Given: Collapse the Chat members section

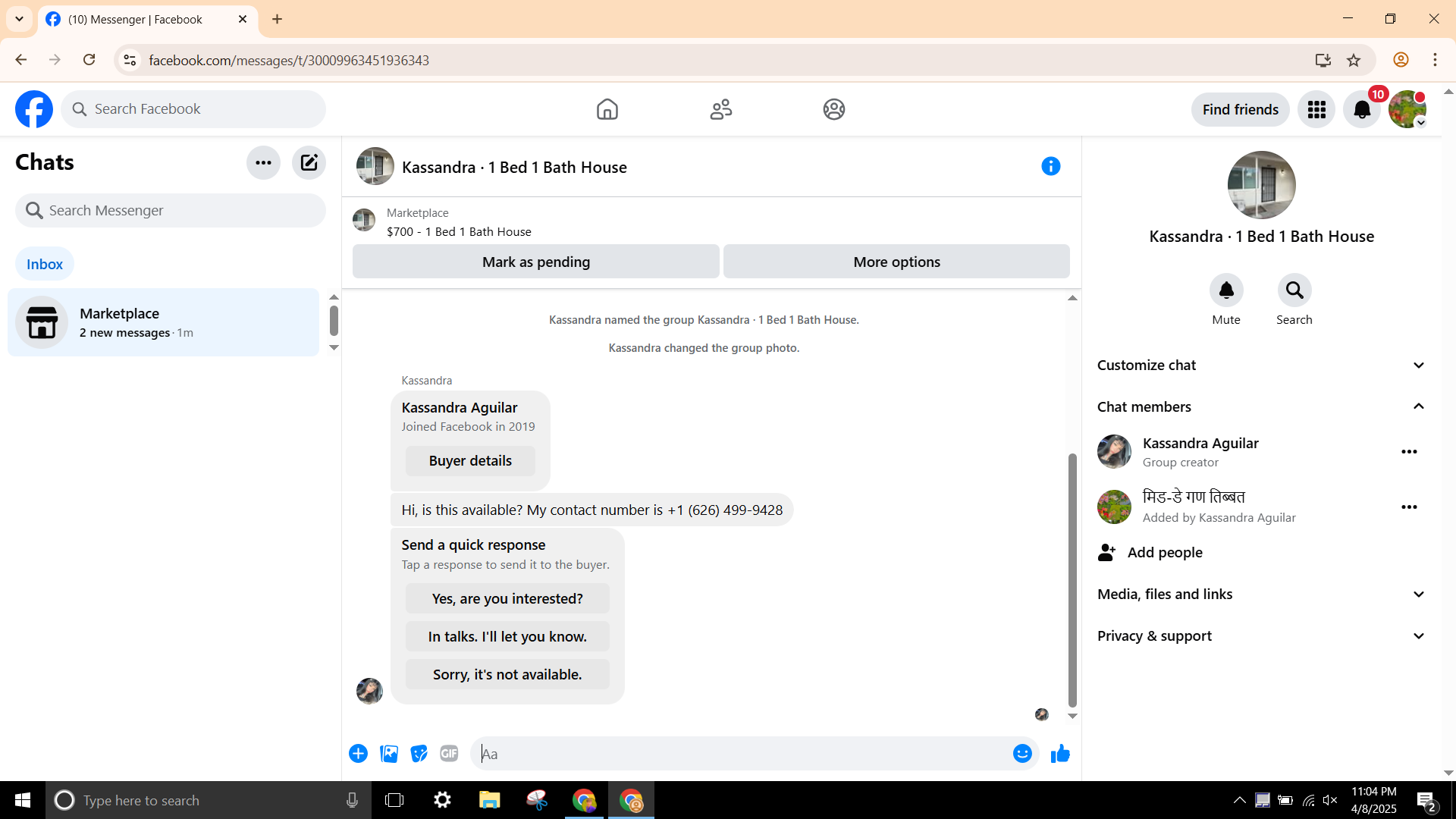Looking at the screenshot, I should tap(1261, 407).
